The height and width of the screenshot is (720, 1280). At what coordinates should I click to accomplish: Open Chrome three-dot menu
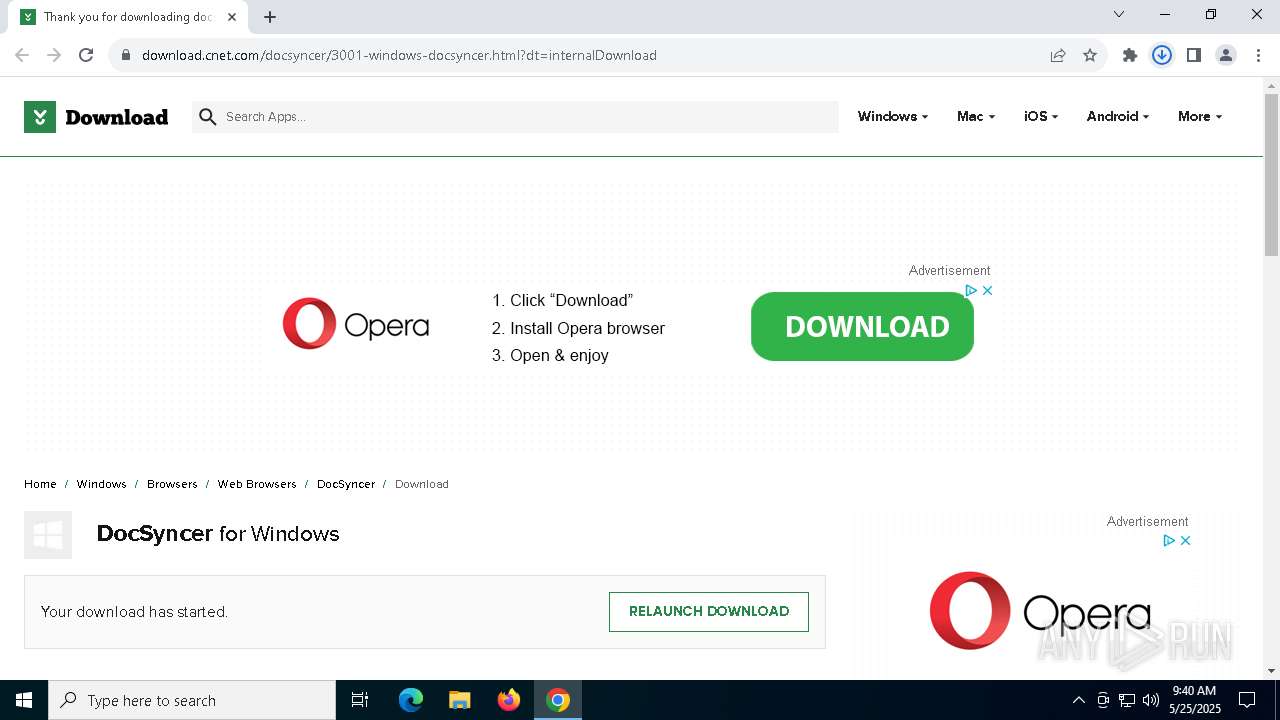click(x=1258, y=55)
